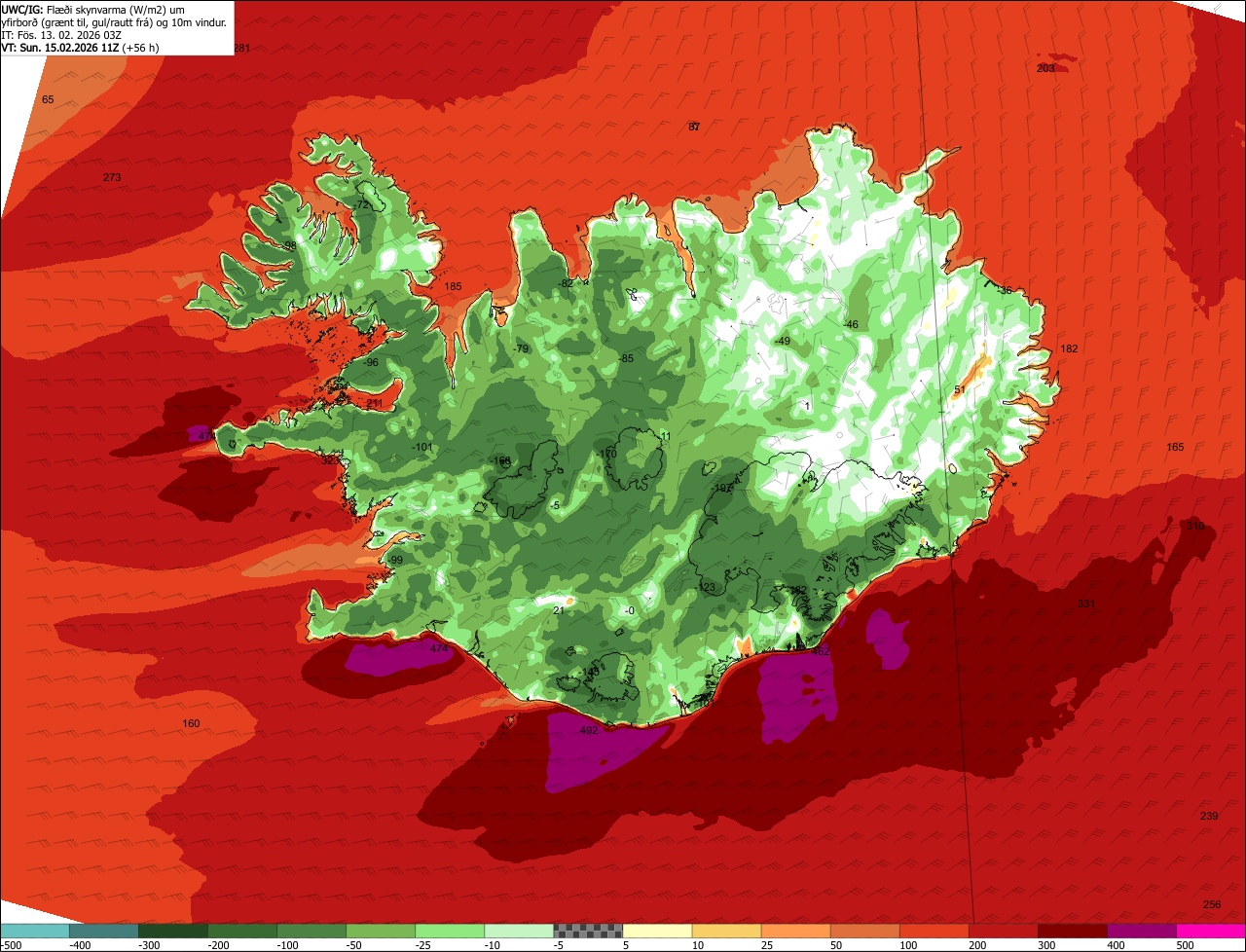Click the value -101 in west Iceland
The width and height of the screenshot is (1246, 952).
(421, 447)
